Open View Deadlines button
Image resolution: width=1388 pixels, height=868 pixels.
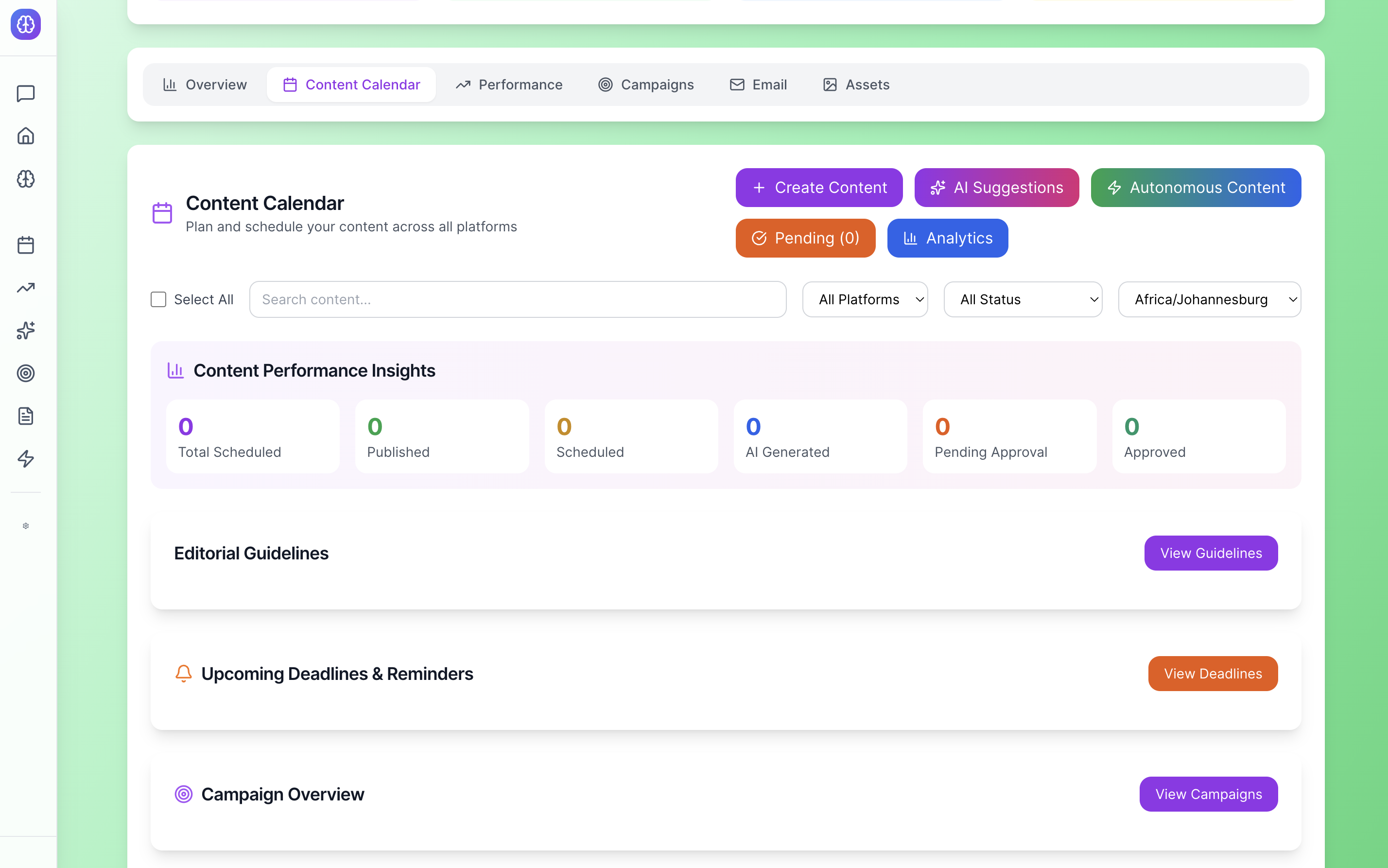coord(1213,674)
